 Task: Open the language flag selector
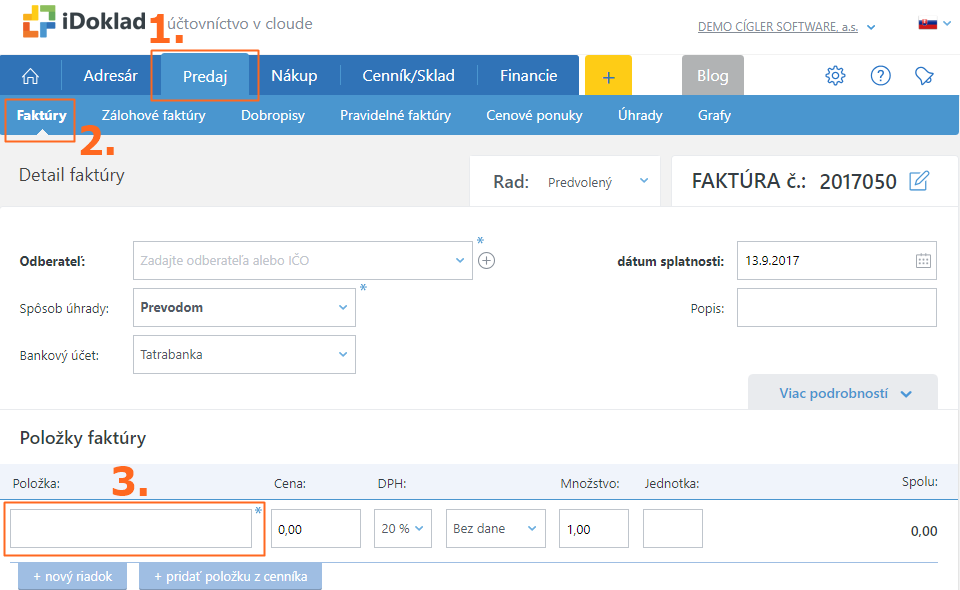coord(932,24)
